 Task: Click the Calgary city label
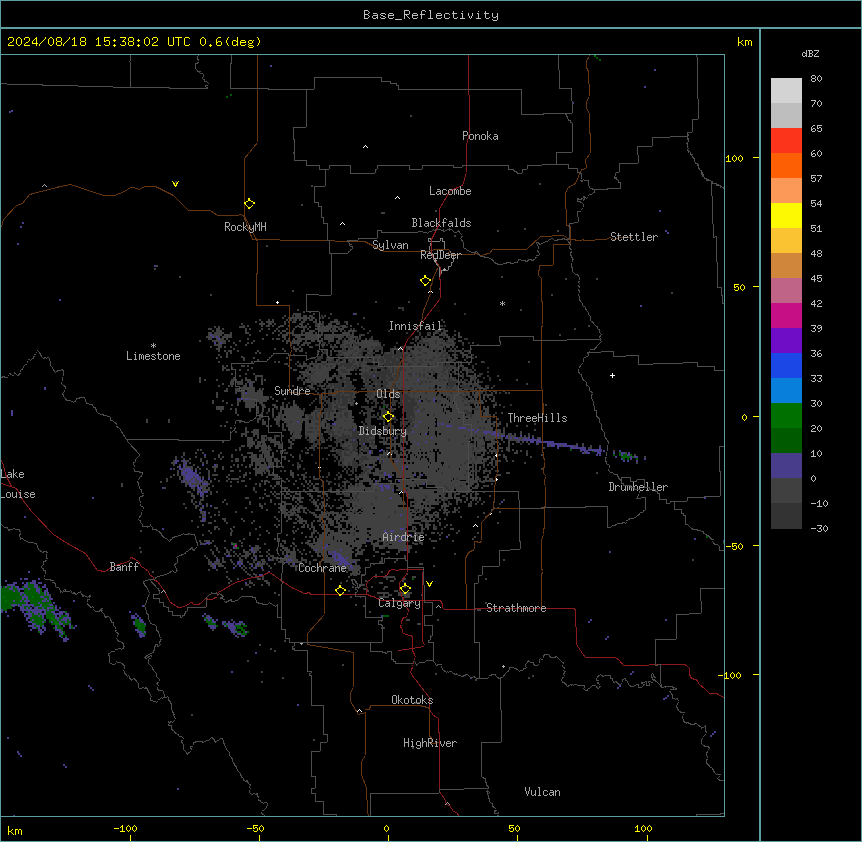pyautogui.click(x=399, y=603)
